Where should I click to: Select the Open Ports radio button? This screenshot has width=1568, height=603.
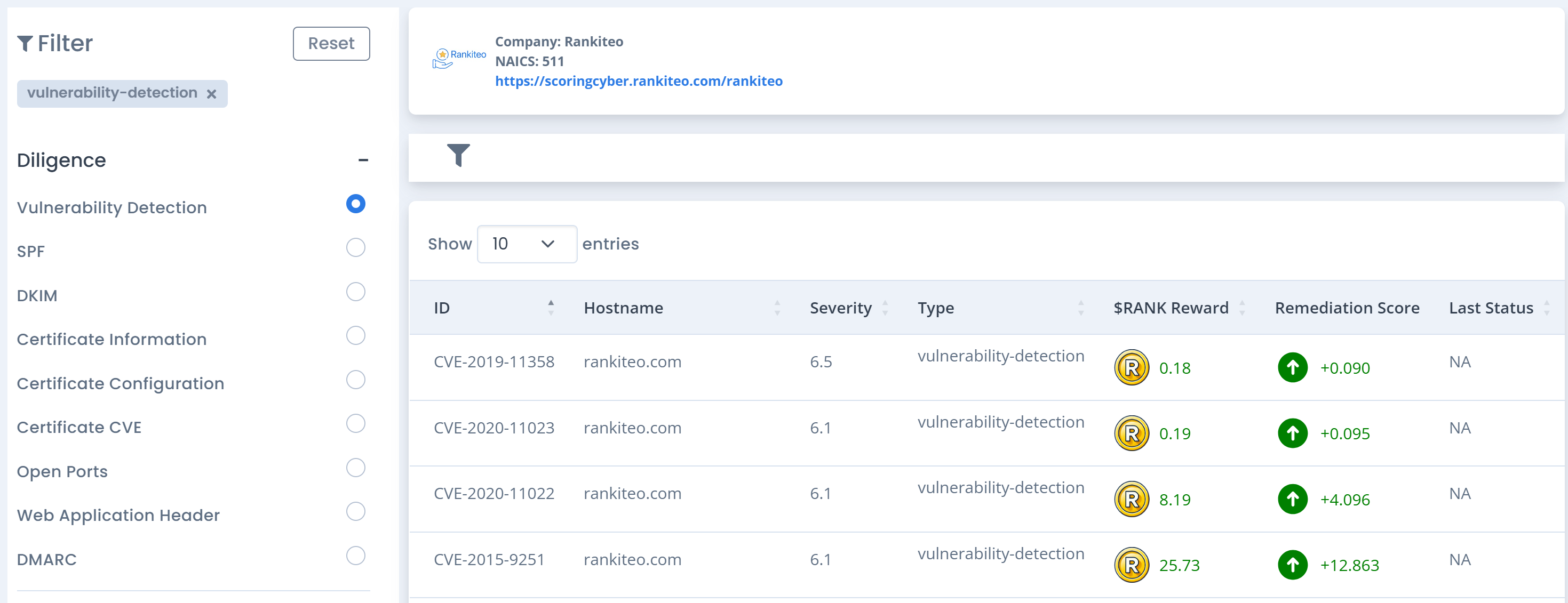[x=355, y=467]
